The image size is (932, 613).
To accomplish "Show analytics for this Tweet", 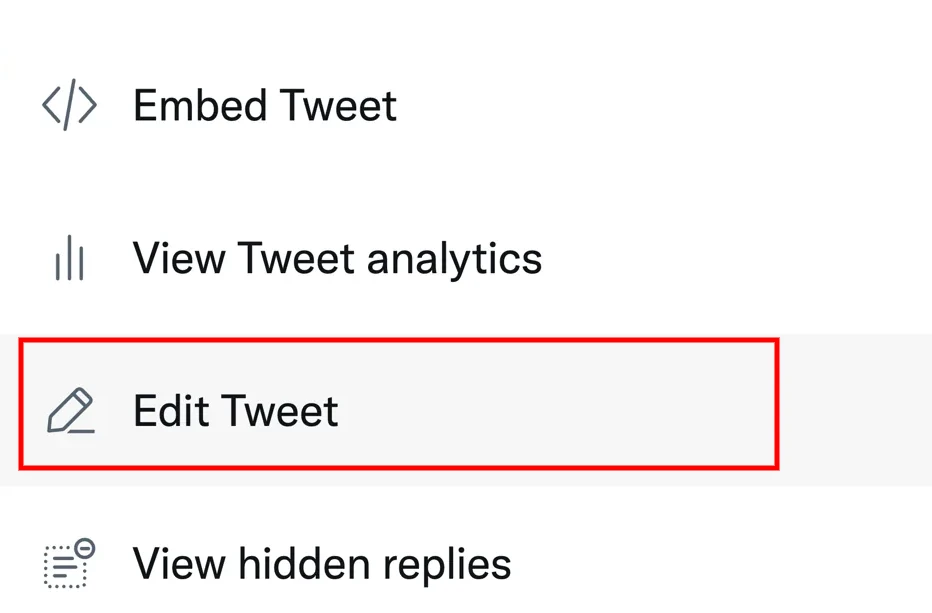I will (337, 259).
